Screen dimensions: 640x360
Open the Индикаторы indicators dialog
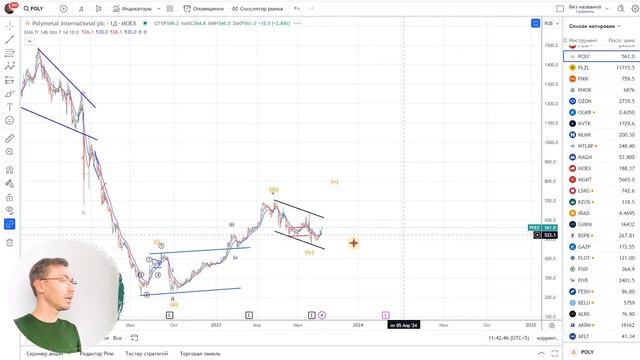[x=132, y=9]
